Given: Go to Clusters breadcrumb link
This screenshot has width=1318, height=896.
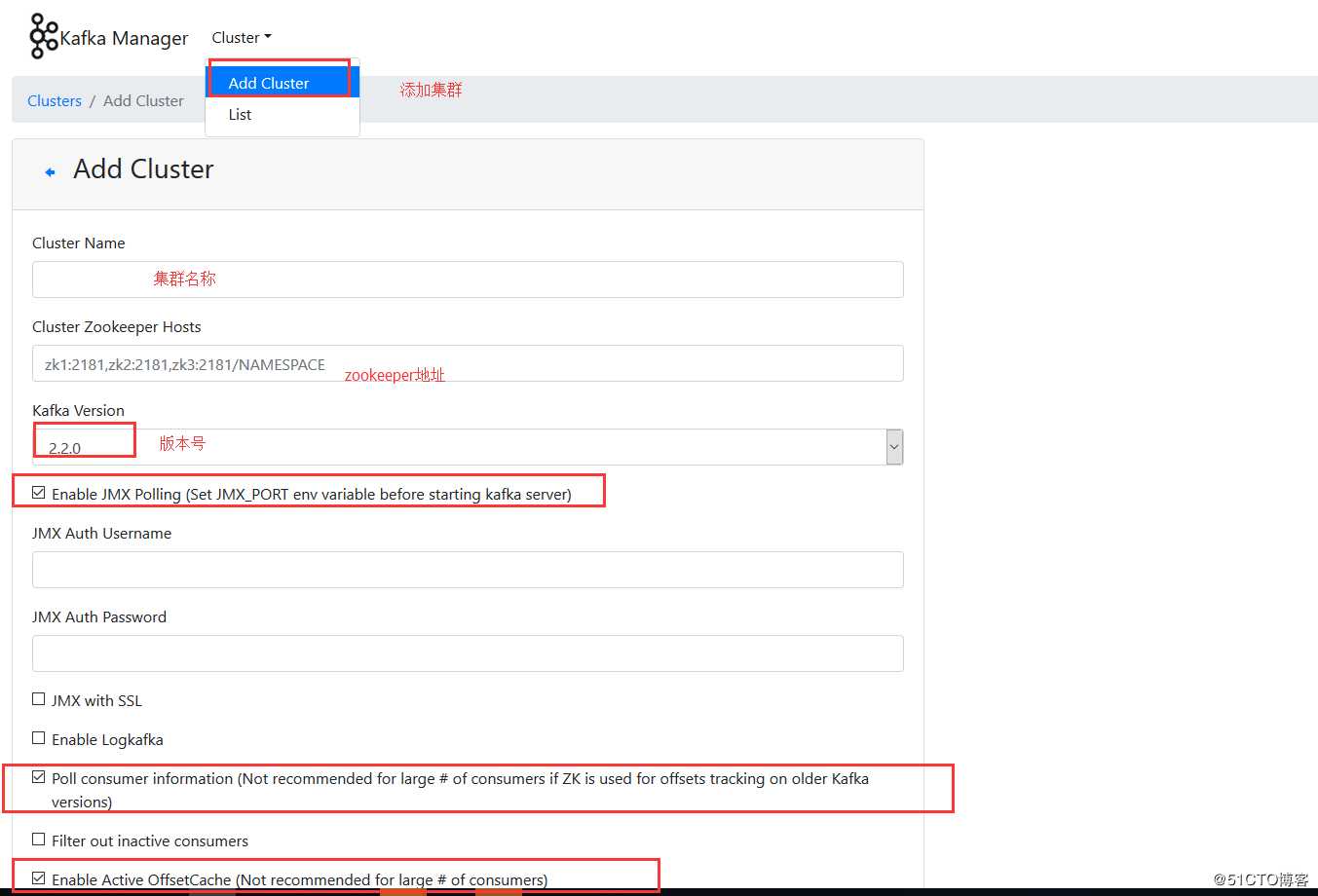Looking at the screenshot, I should click(x=55, y=100).
